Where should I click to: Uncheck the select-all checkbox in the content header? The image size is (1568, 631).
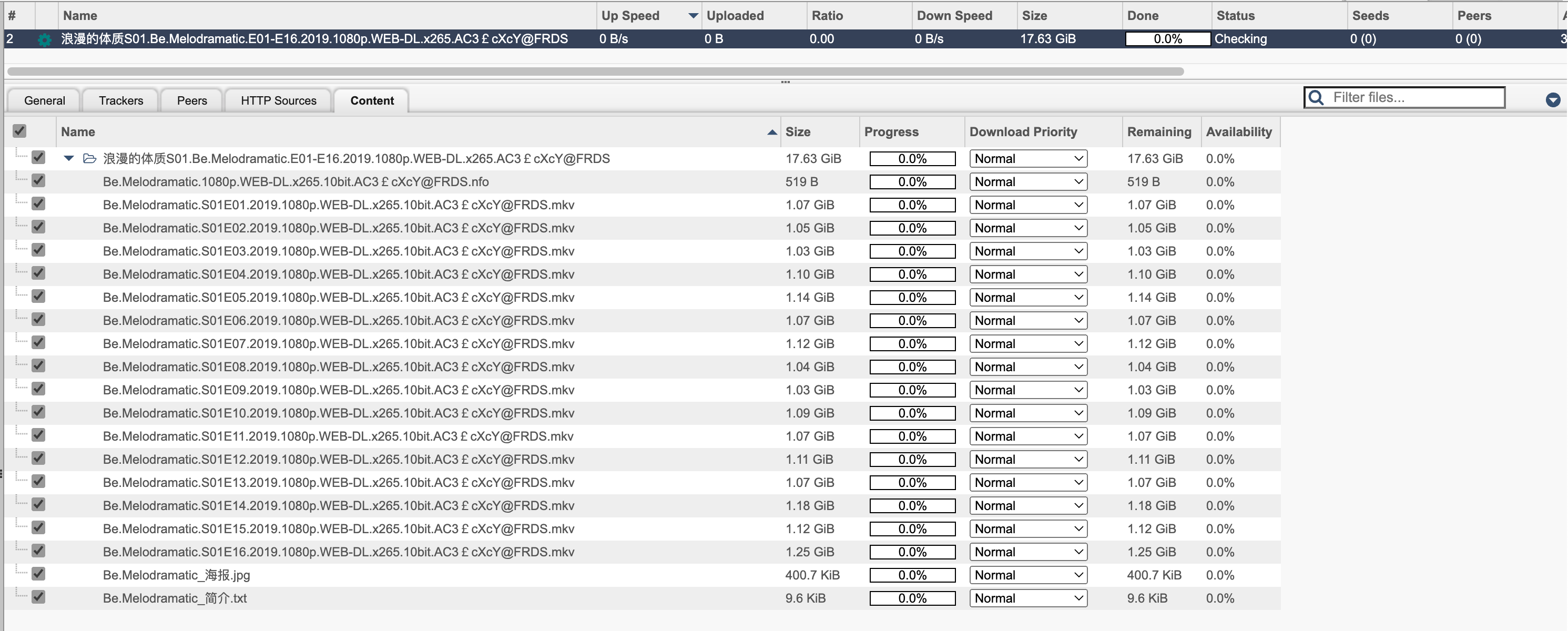[19, 131]
